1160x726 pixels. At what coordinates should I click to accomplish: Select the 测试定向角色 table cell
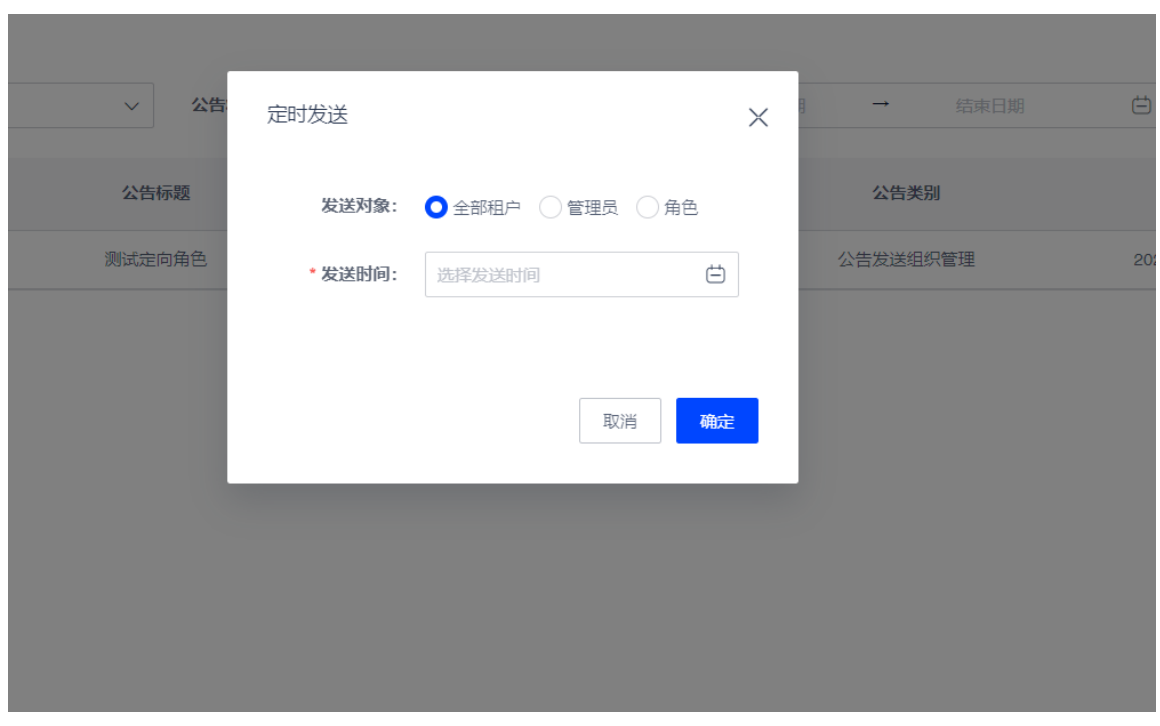[x=155, y=259]
